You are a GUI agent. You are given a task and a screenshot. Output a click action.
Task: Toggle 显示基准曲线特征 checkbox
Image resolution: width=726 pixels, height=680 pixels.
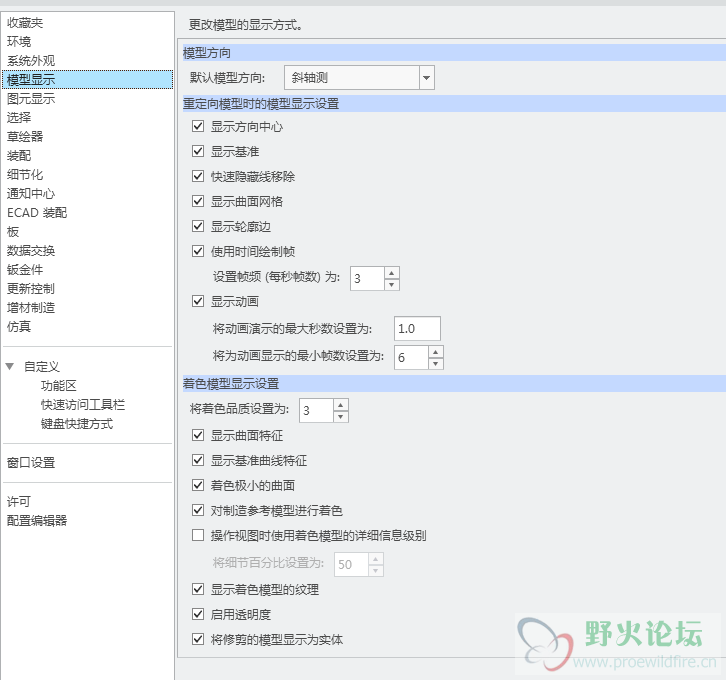[198, 460]
